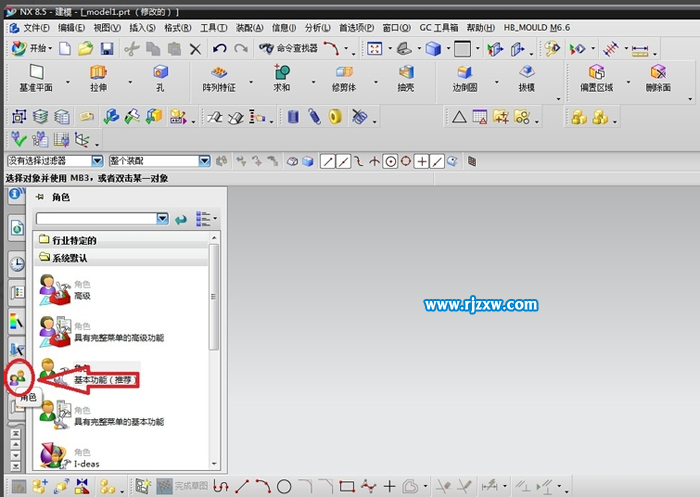Open the File (文件) menu

click(x=33, y=28)
